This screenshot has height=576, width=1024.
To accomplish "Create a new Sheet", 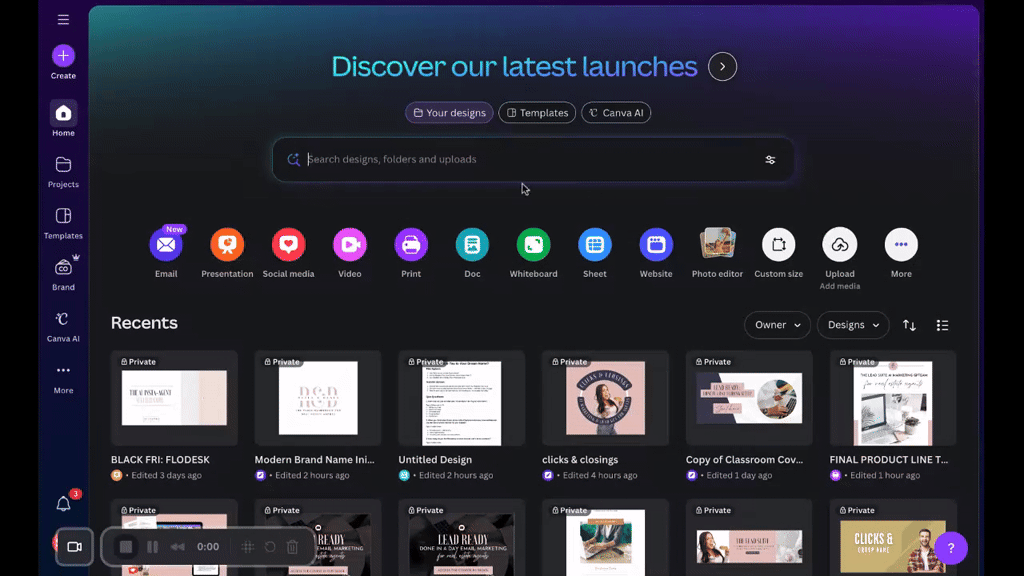I will click(595, 245).
